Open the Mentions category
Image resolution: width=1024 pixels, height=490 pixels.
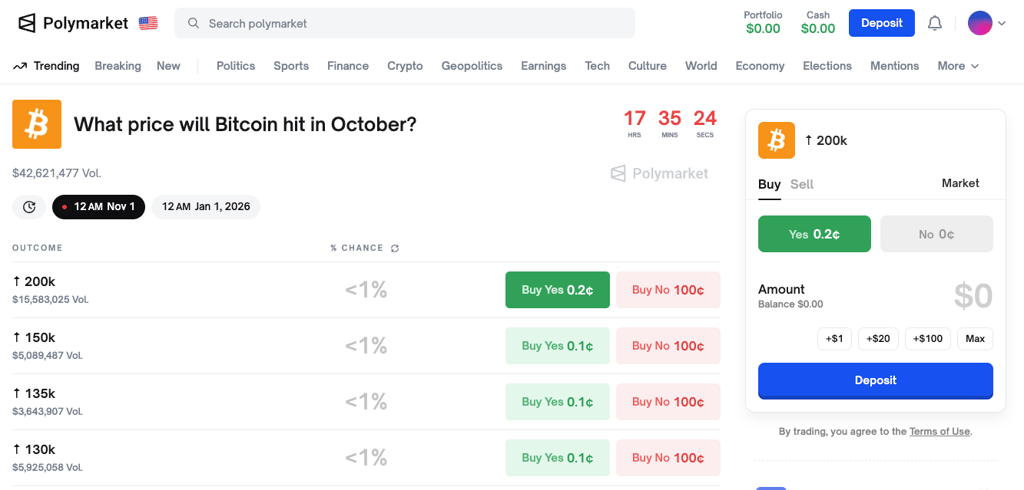(x=894, y=66)
